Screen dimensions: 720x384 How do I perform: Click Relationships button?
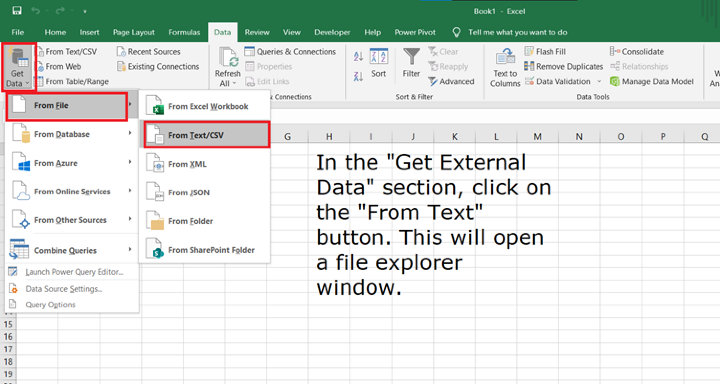pyautogui.click(x=639, y=67)
